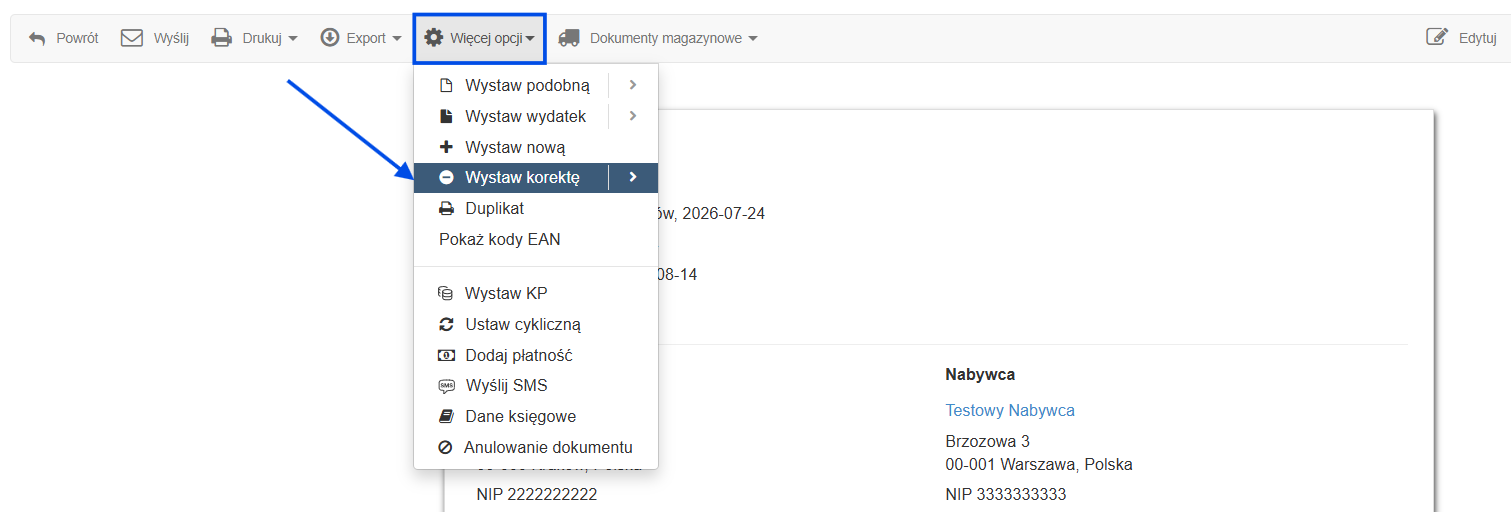Click the Drukuj printer icon
Viewport: 1511px width, 512px height.
(x=221, y=38)
